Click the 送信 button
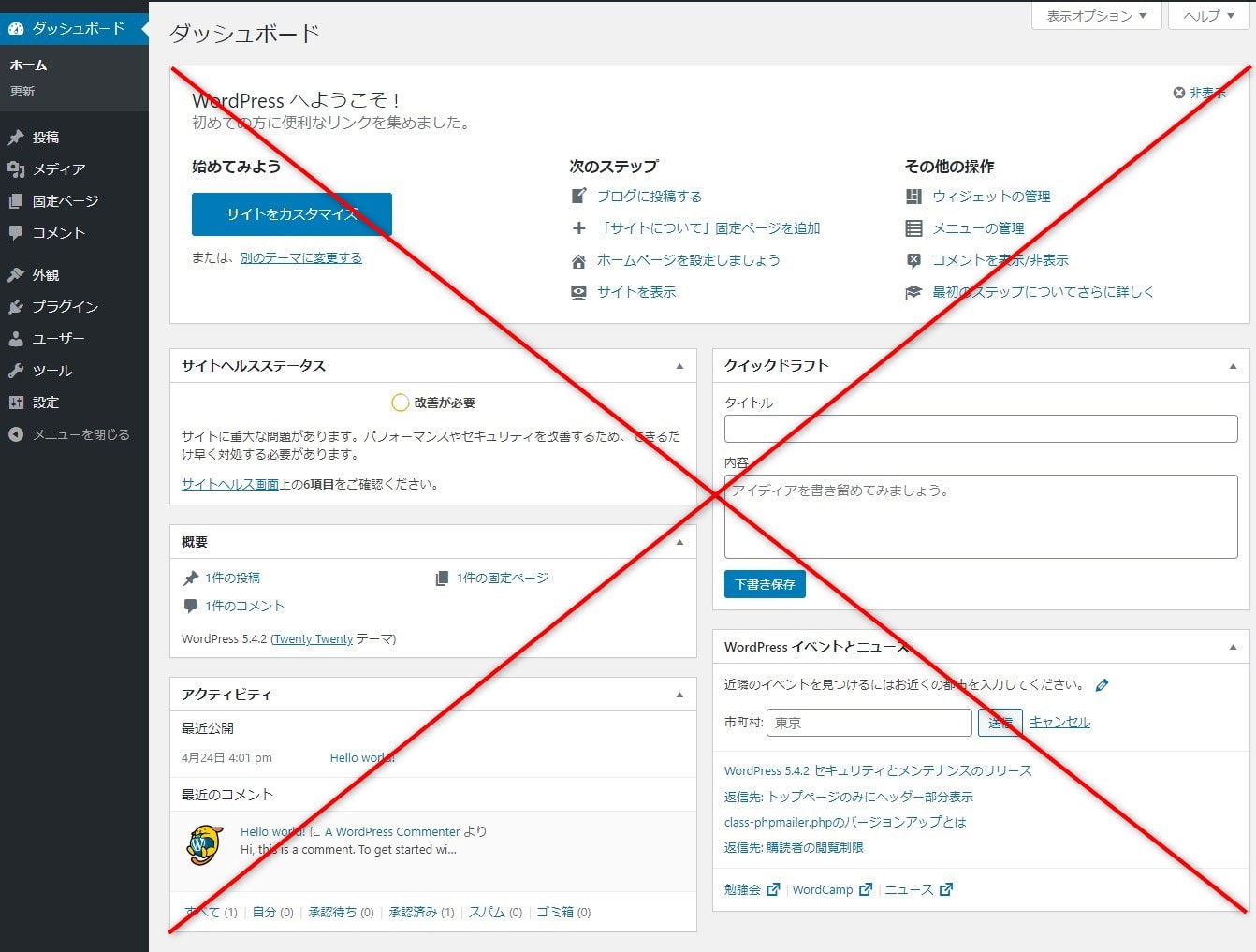The height and width of the screenshot is (952, 1256). point(1000,723)
